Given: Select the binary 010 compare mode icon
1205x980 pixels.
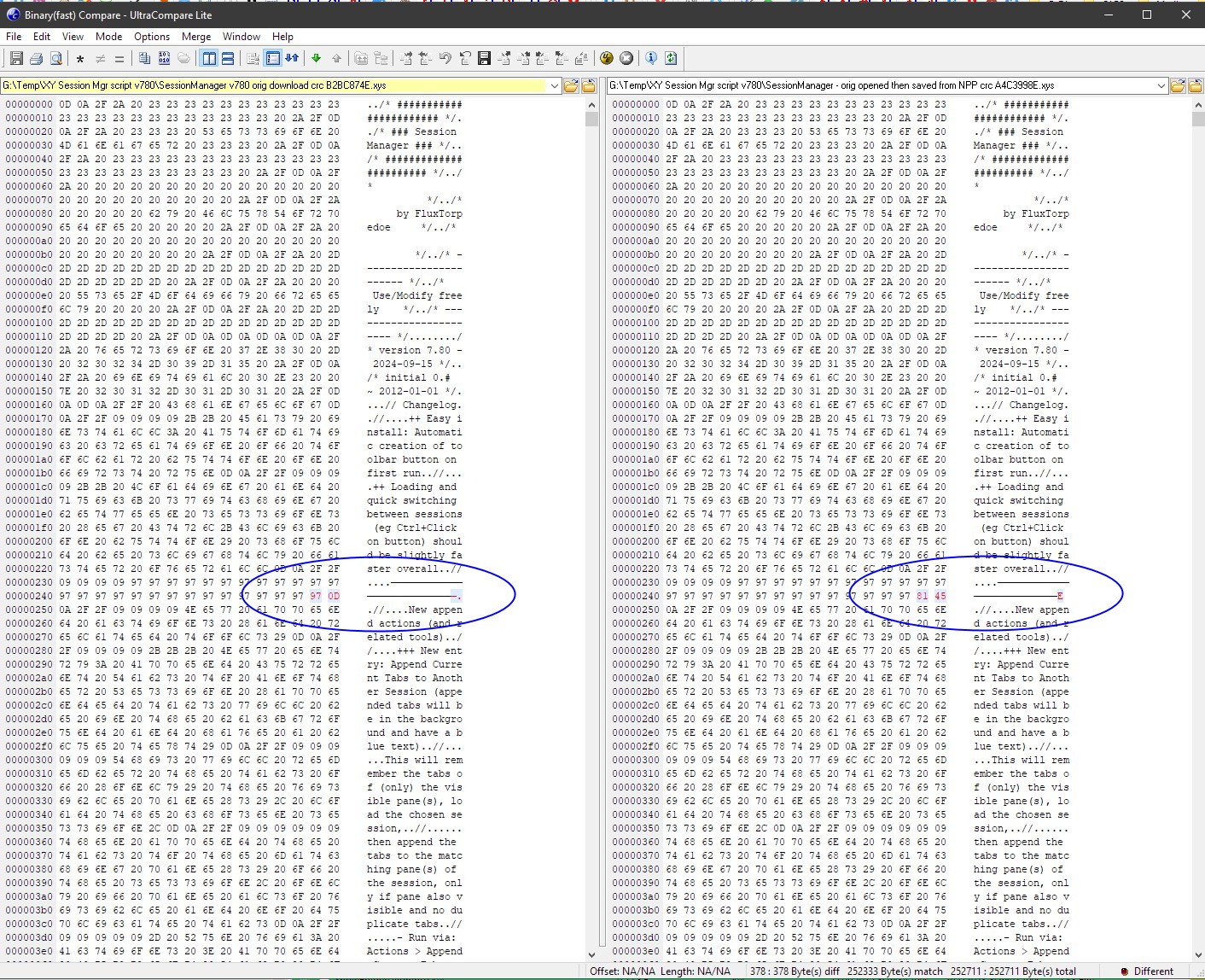Looking at the screenshot, I should tap(164, 58).
